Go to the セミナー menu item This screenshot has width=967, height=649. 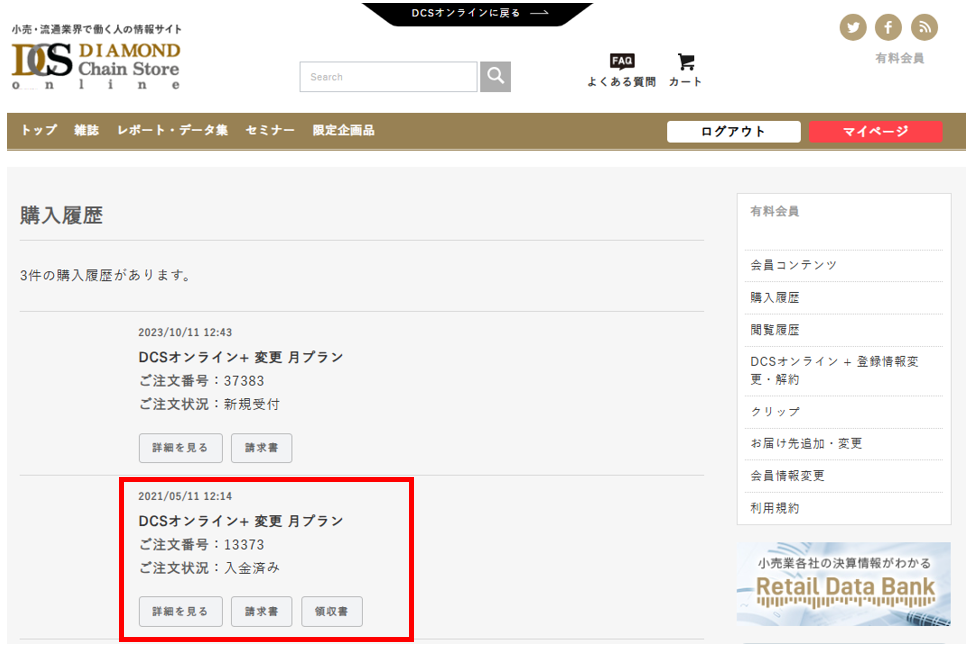(x=270, y=131)
